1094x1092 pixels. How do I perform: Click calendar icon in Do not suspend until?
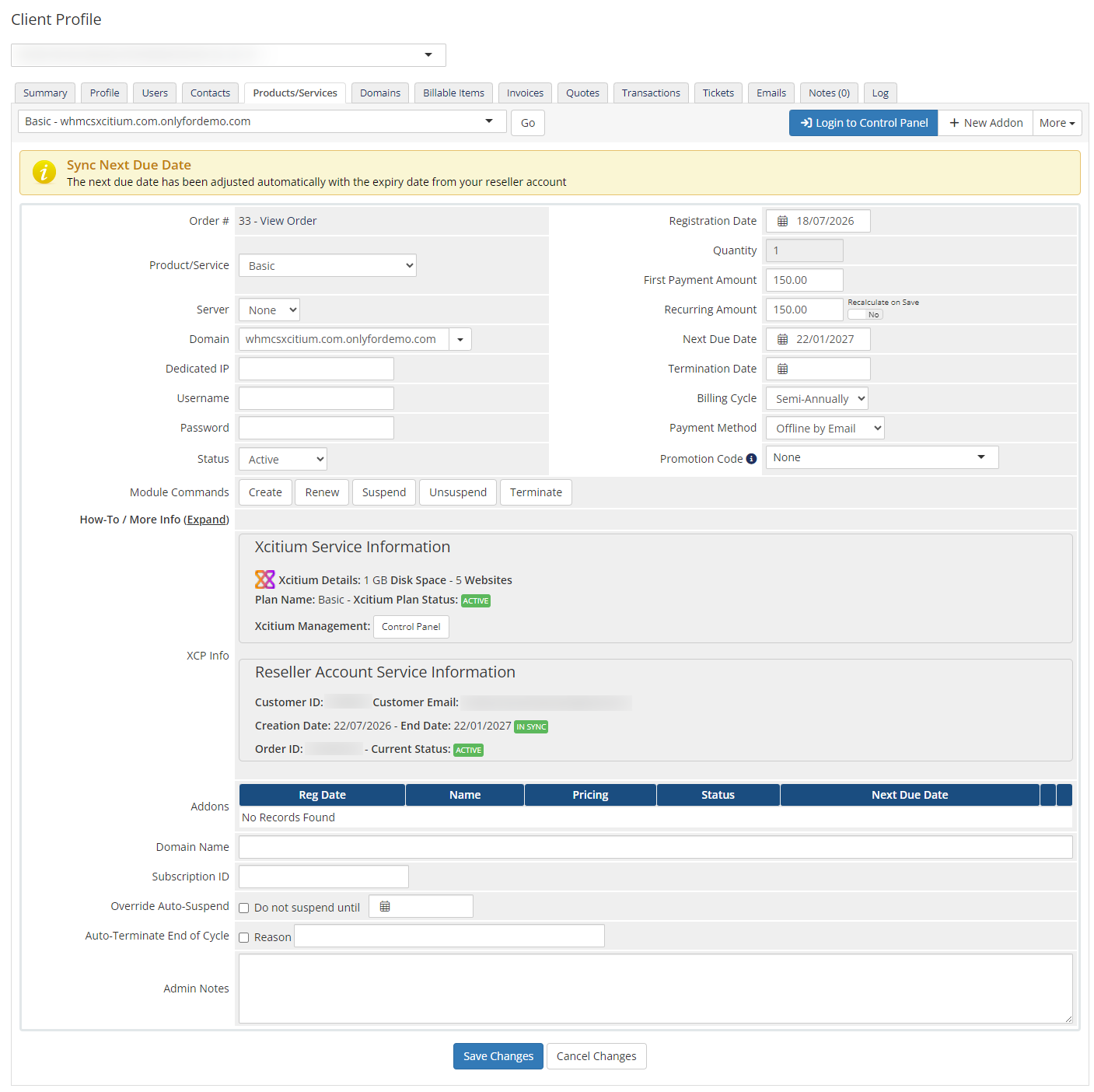click(385, 906)
